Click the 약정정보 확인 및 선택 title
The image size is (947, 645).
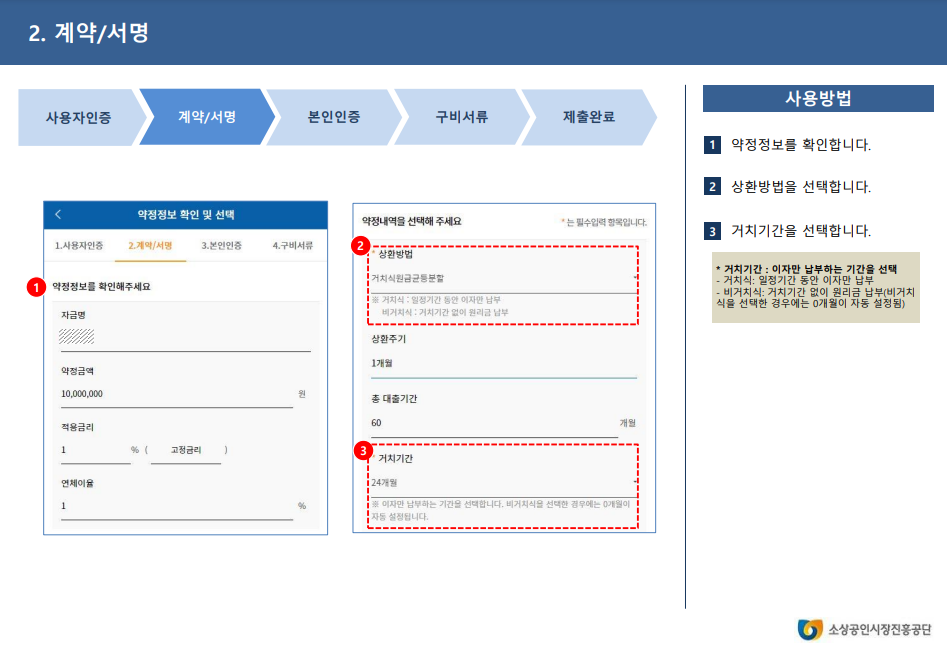point(185,214)
